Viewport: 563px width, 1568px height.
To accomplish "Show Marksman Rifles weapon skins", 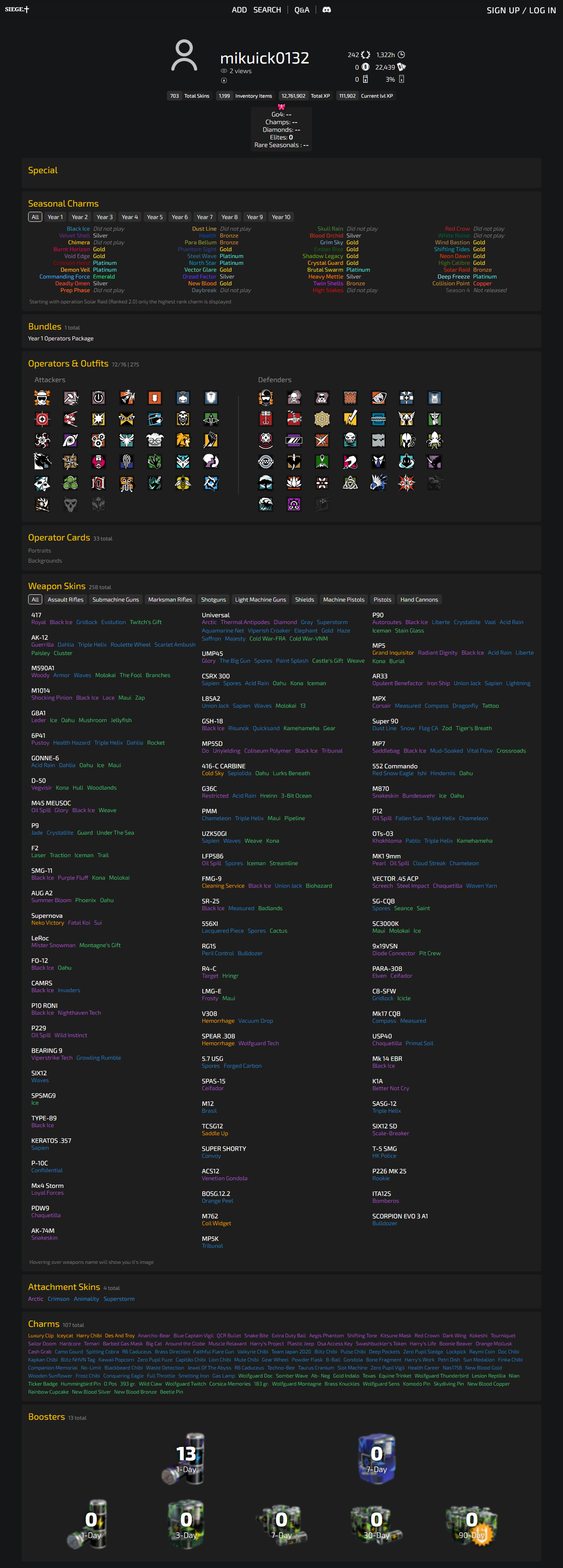I will pos(170,600).
